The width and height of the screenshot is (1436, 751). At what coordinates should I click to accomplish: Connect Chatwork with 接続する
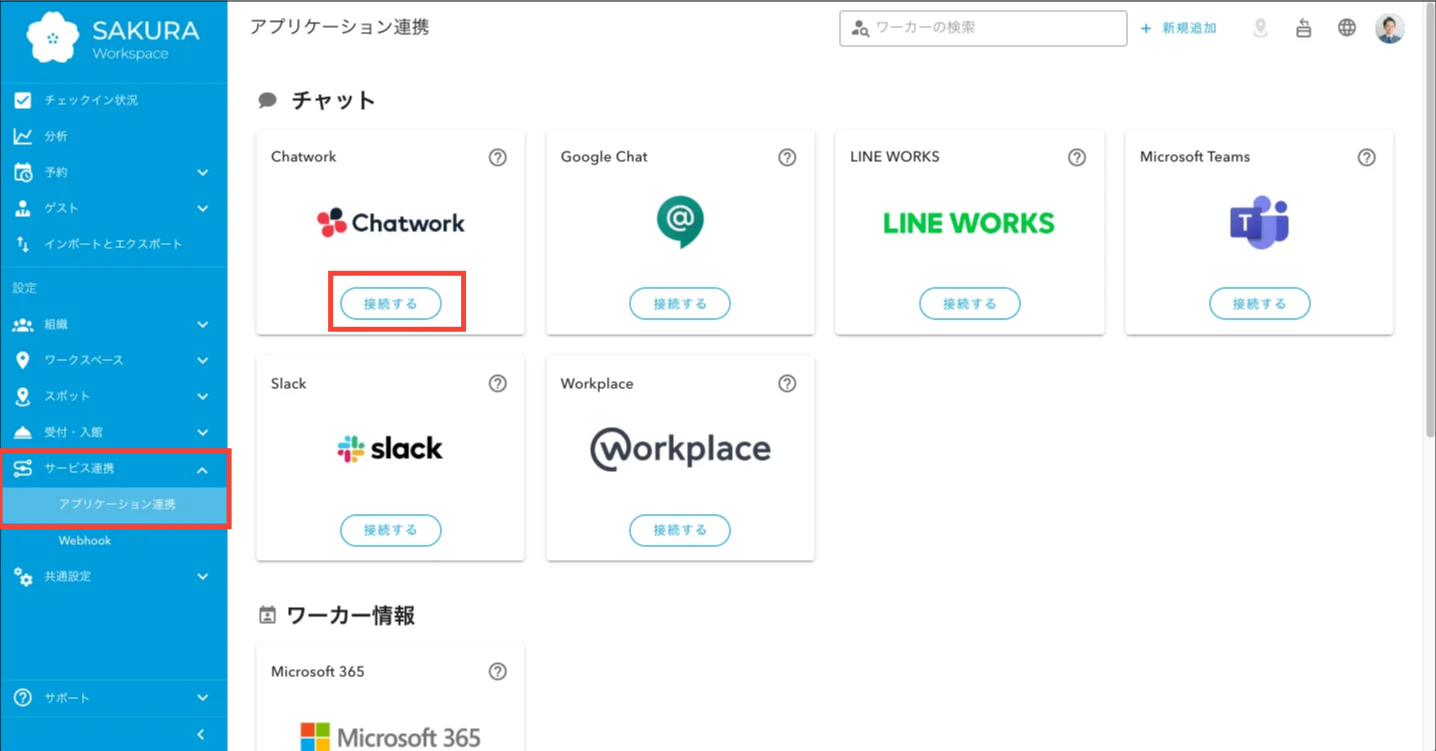tap(391, 304)
